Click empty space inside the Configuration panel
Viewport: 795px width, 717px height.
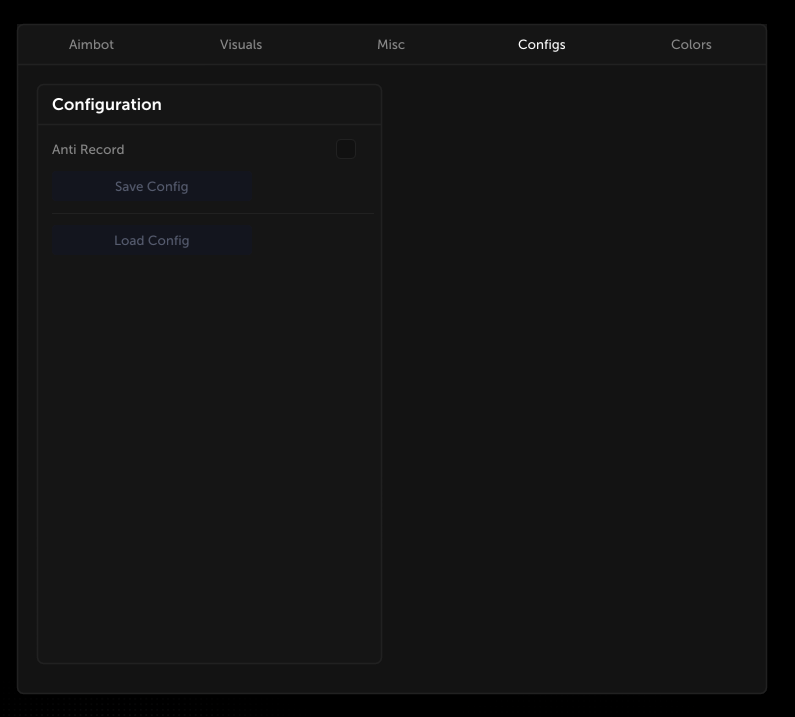[209, 450]
